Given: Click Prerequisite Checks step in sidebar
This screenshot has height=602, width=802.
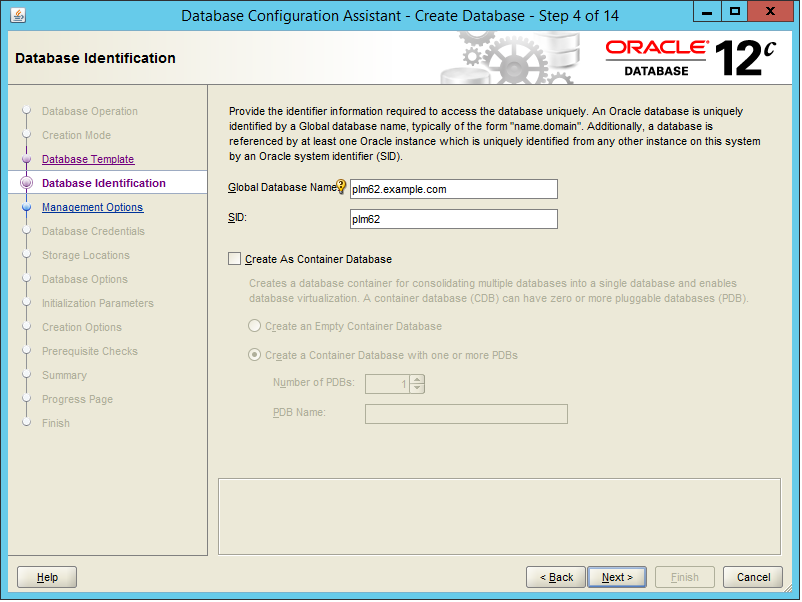Looking at the screenshot, I should coord(90,351).
